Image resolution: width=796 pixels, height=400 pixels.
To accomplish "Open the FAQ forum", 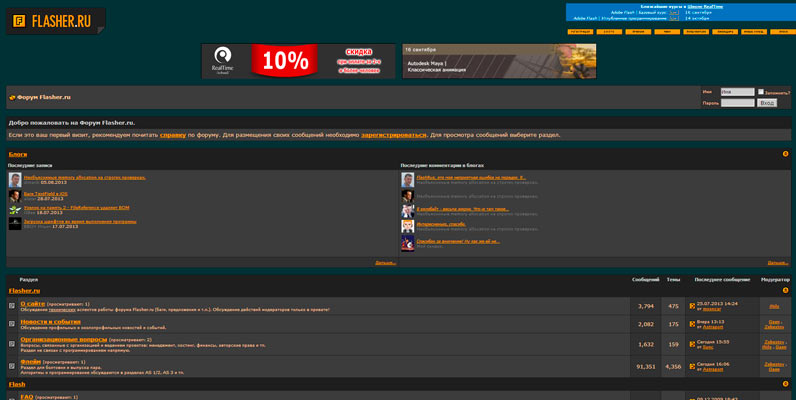I will pos(26,396).
